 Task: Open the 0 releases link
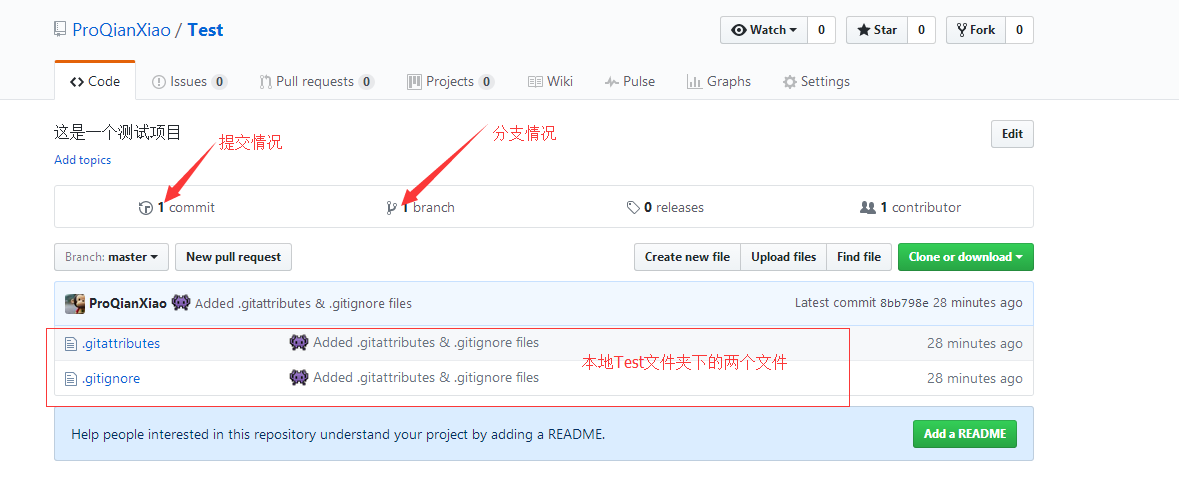click(665, 207)
